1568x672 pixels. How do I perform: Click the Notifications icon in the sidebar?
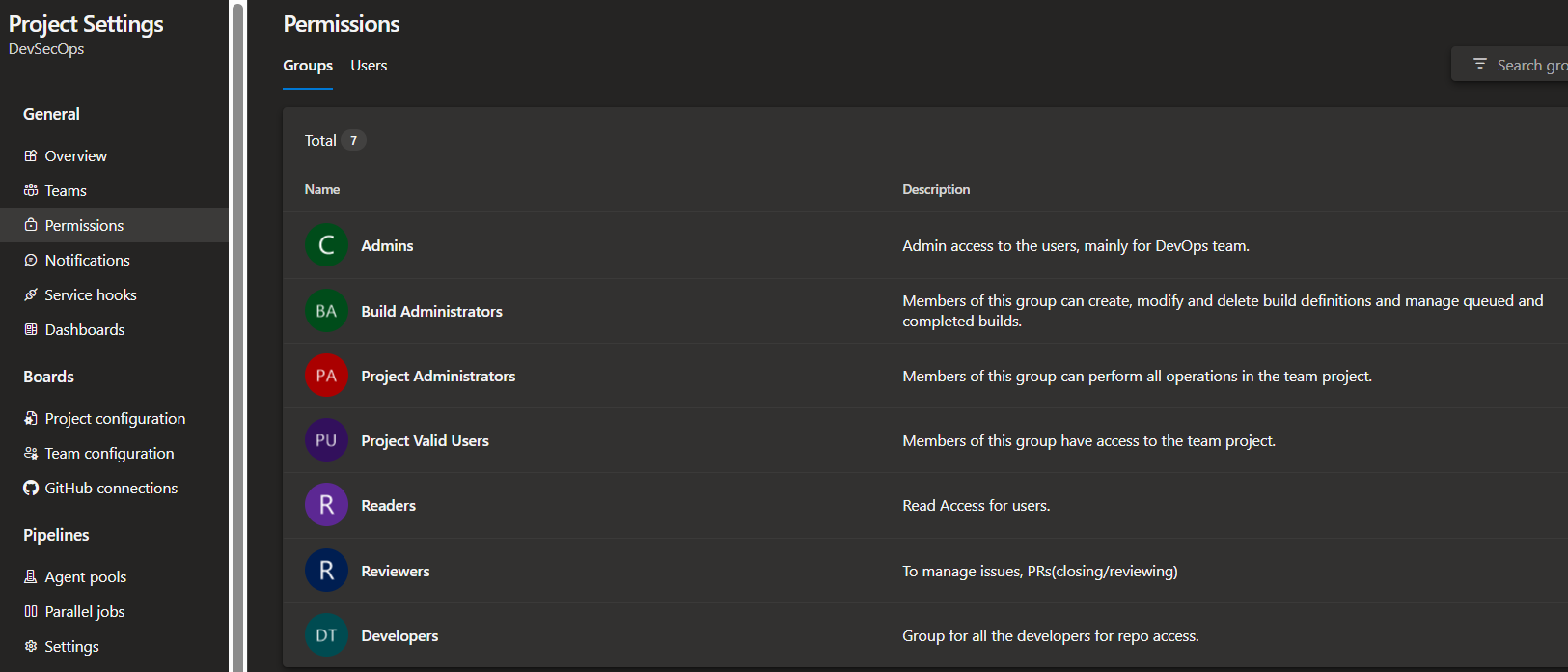point(31,260)
